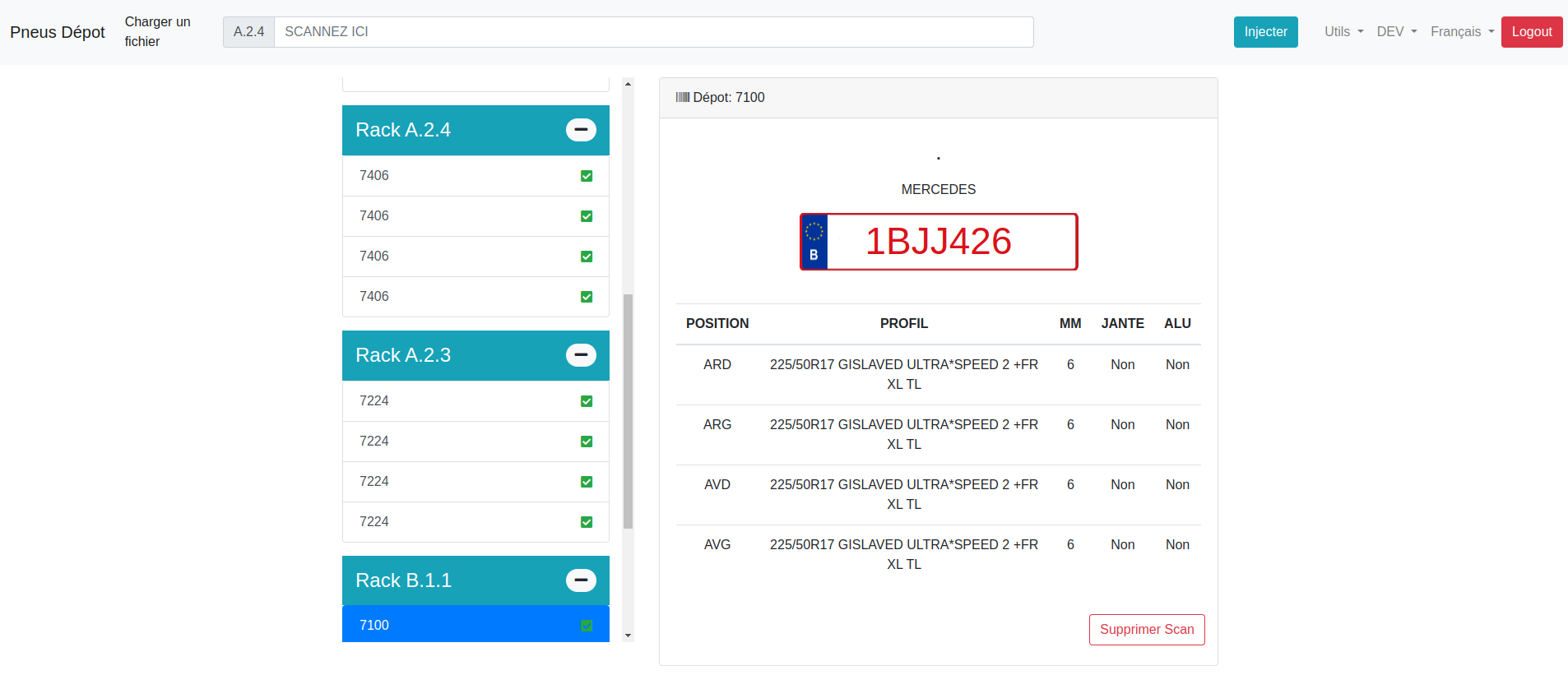Go to the Pneus Dépot home link
Screen dimensions: 1568x675
click(x=58, y=32)
